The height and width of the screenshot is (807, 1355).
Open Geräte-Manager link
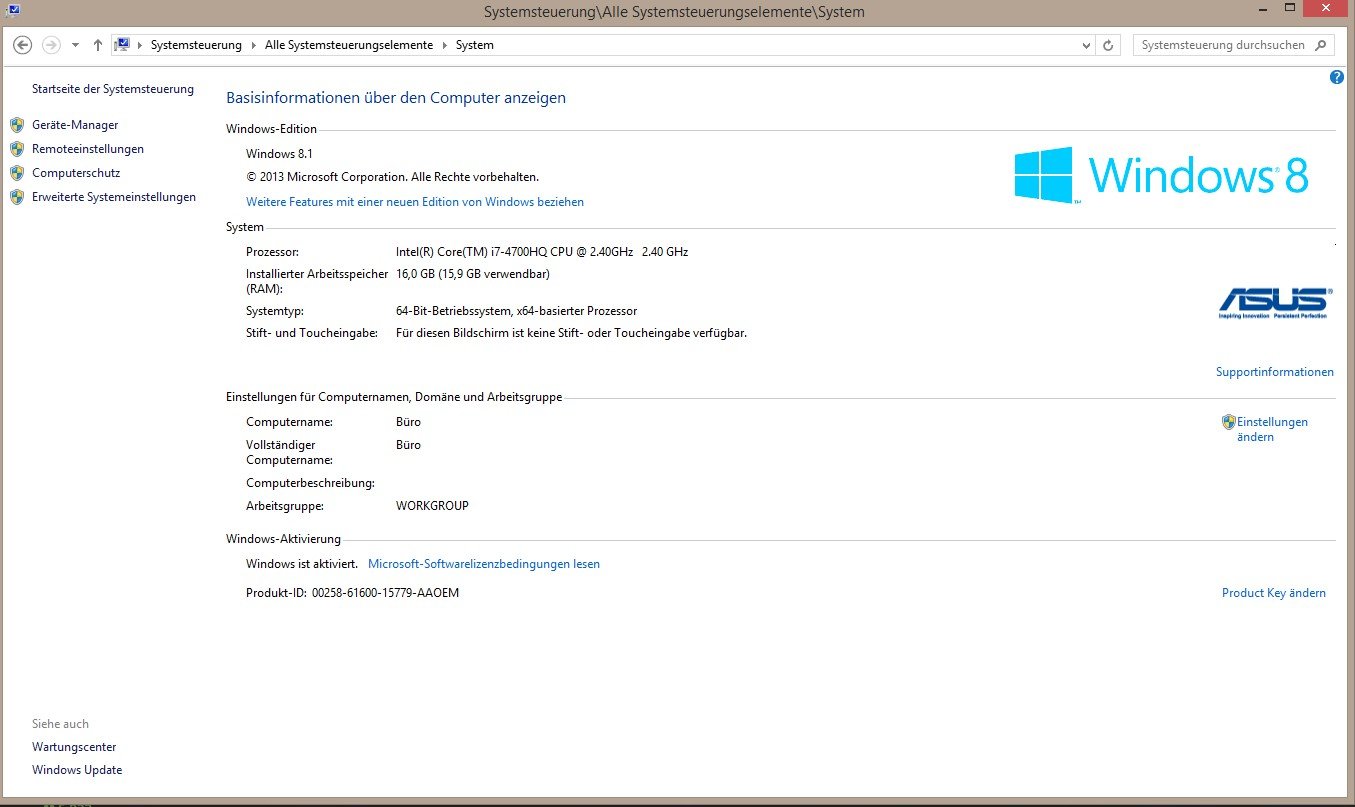(75, 125)
